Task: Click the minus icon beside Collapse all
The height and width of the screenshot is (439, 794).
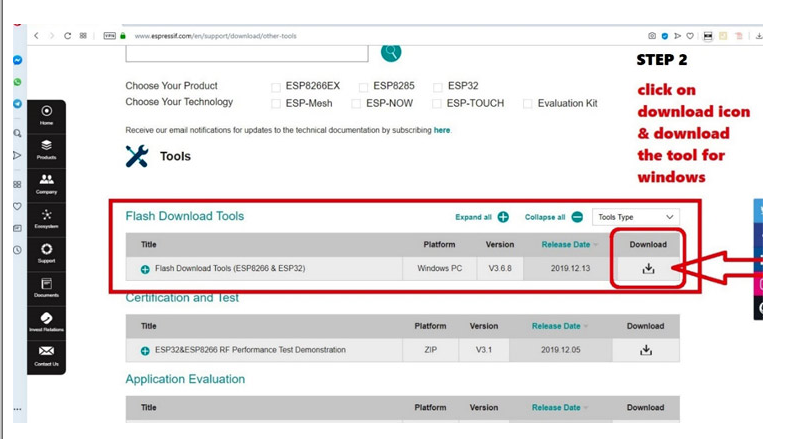Action: [577, 217]
